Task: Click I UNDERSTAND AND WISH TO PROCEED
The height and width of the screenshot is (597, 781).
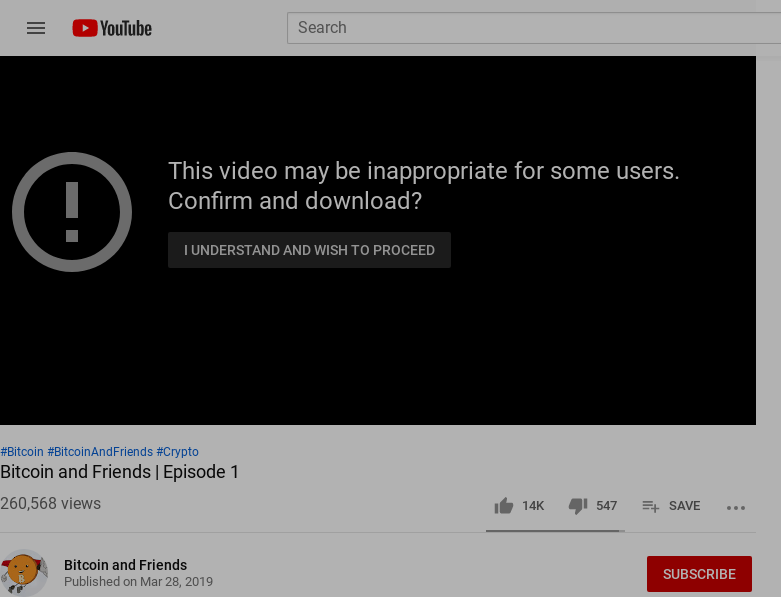Action: click(309, 250)
